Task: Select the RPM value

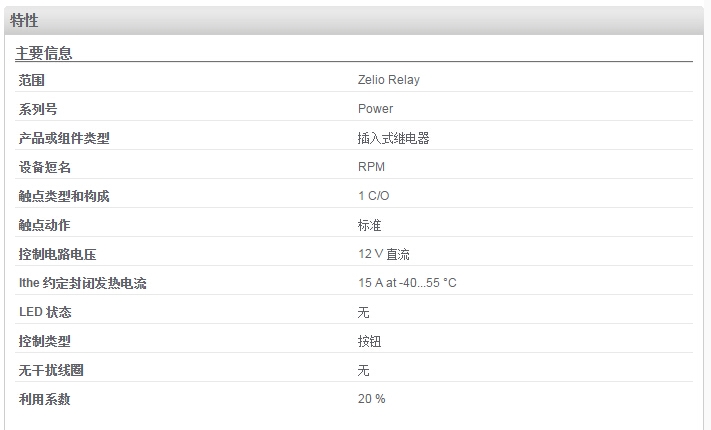Action: pyautogui.click(x=371, y=167)
